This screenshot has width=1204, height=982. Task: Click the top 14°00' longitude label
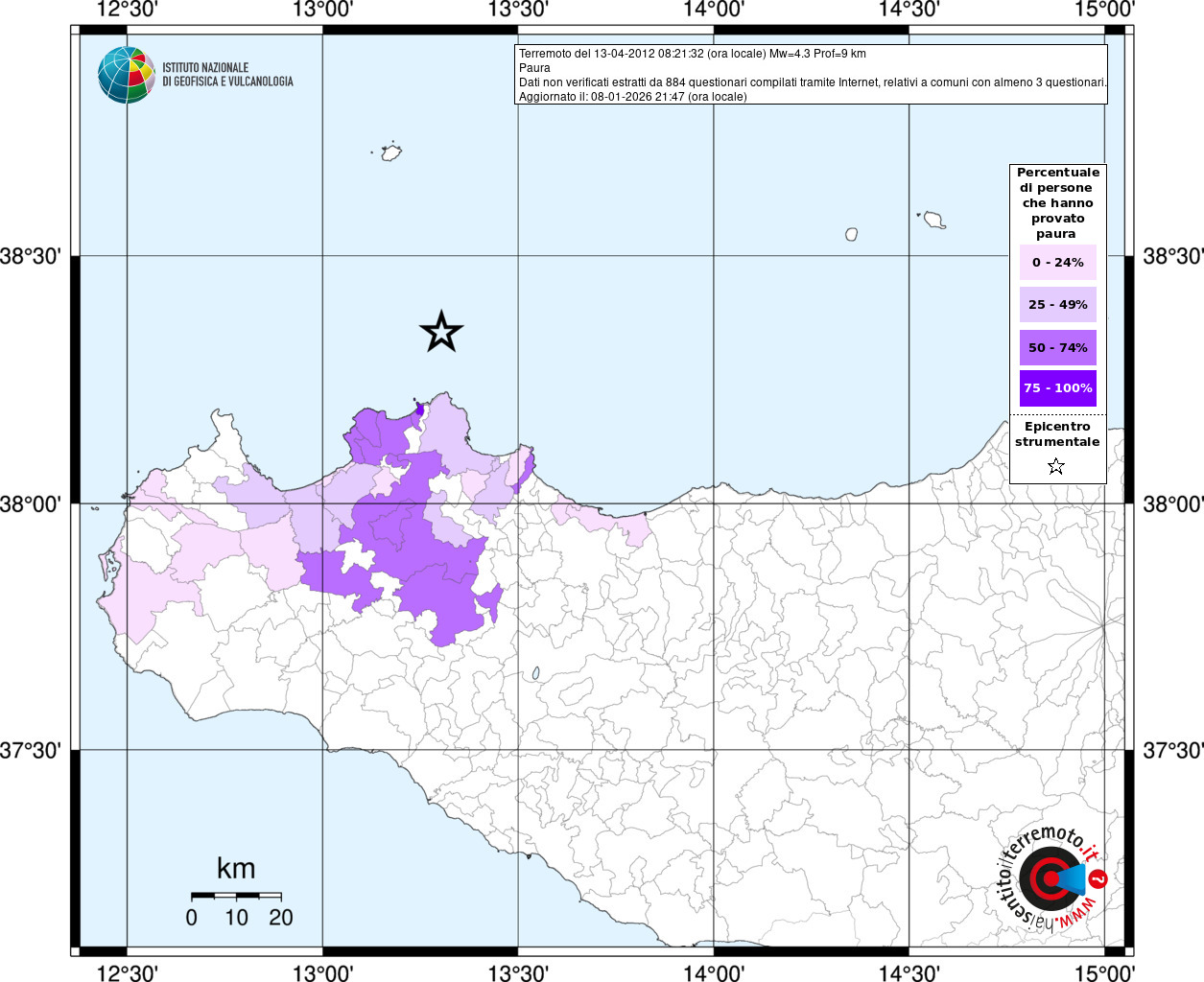(x=714, y=10)
